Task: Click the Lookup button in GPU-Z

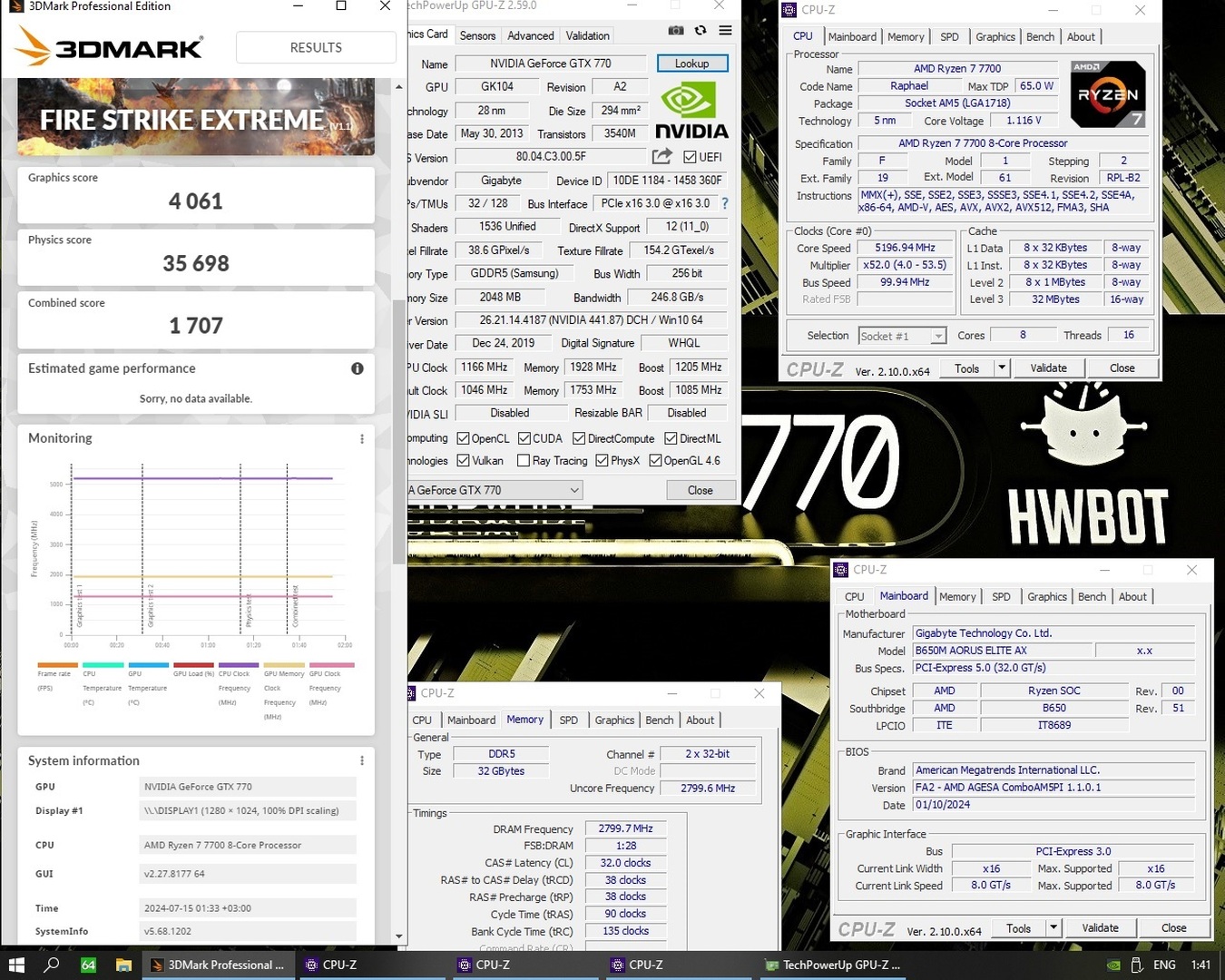Action: 691,64
